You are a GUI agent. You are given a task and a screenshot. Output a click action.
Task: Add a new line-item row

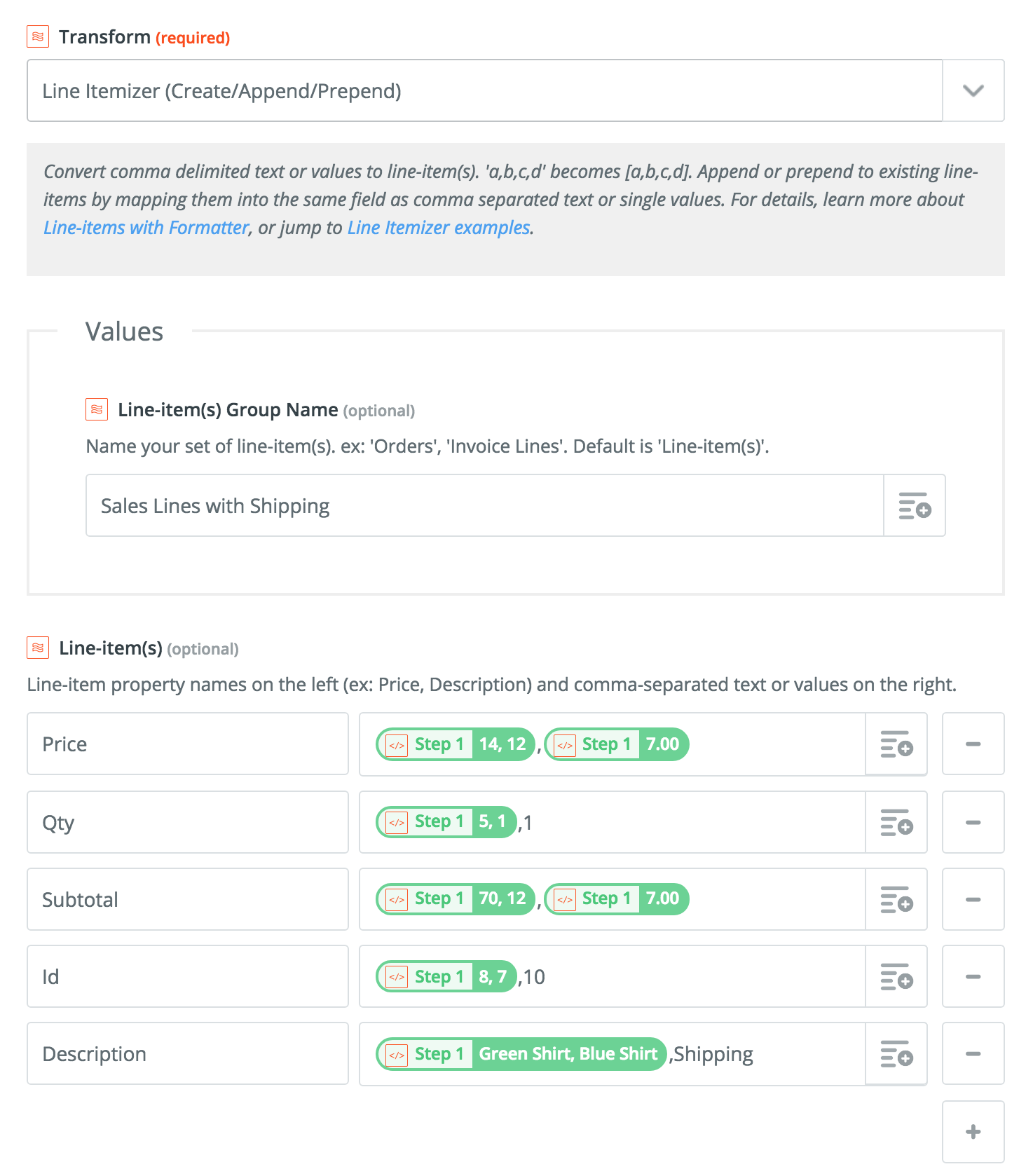[973, 1132]
